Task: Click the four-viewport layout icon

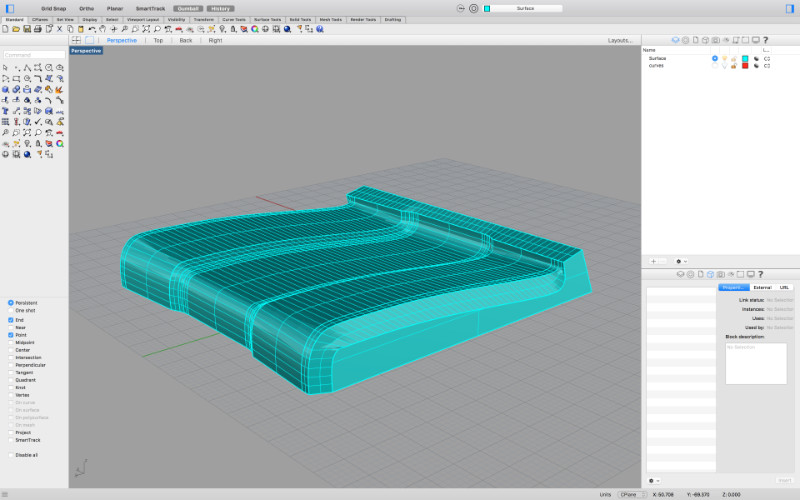Action: pyautogui.click(x=76, y=40)
